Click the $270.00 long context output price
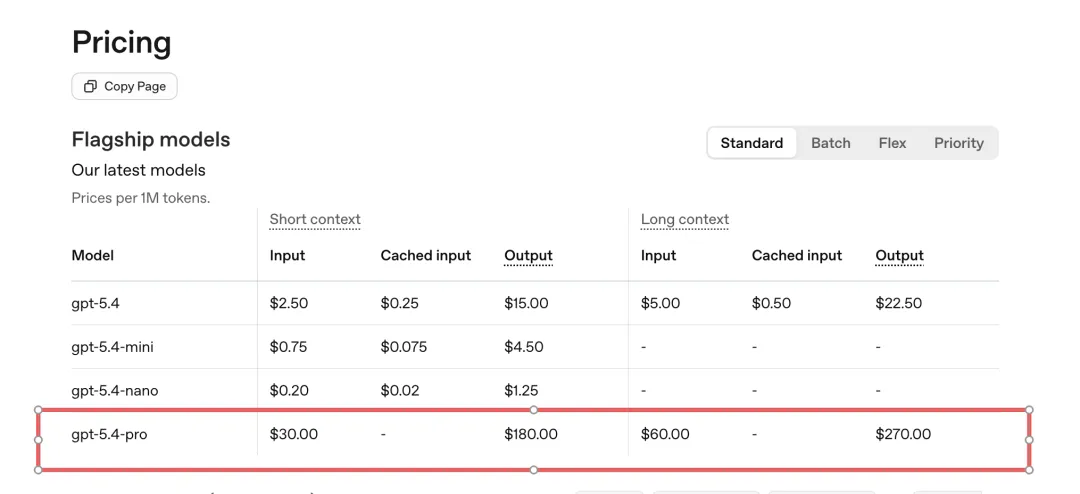Viewport: 1080px width, 494px height. [x=903, y=435]
